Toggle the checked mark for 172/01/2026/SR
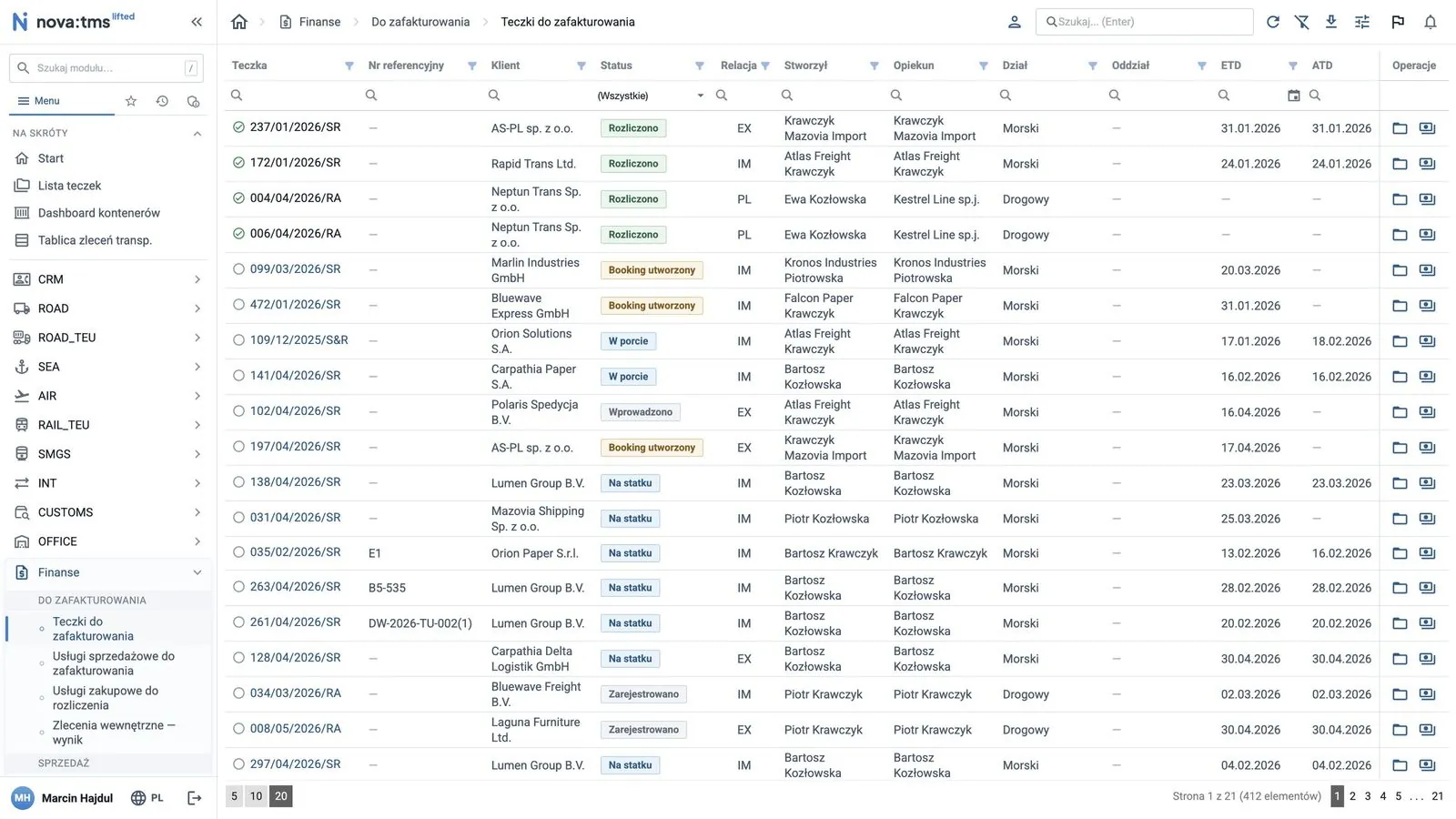Screen dimensions: 1456x819 click(x=238, y=163)
